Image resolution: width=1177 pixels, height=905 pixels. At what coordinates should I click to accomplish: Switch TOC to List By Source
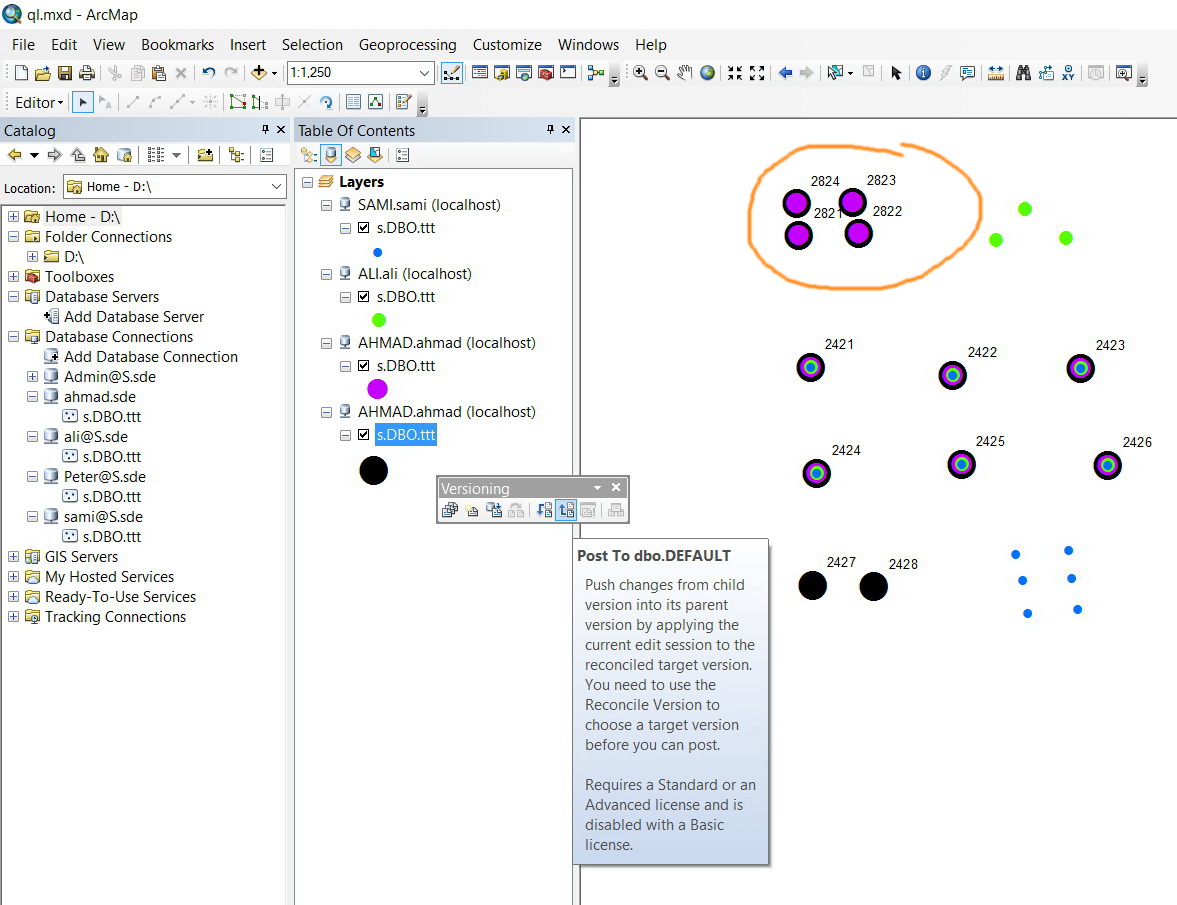pos(330,155)
